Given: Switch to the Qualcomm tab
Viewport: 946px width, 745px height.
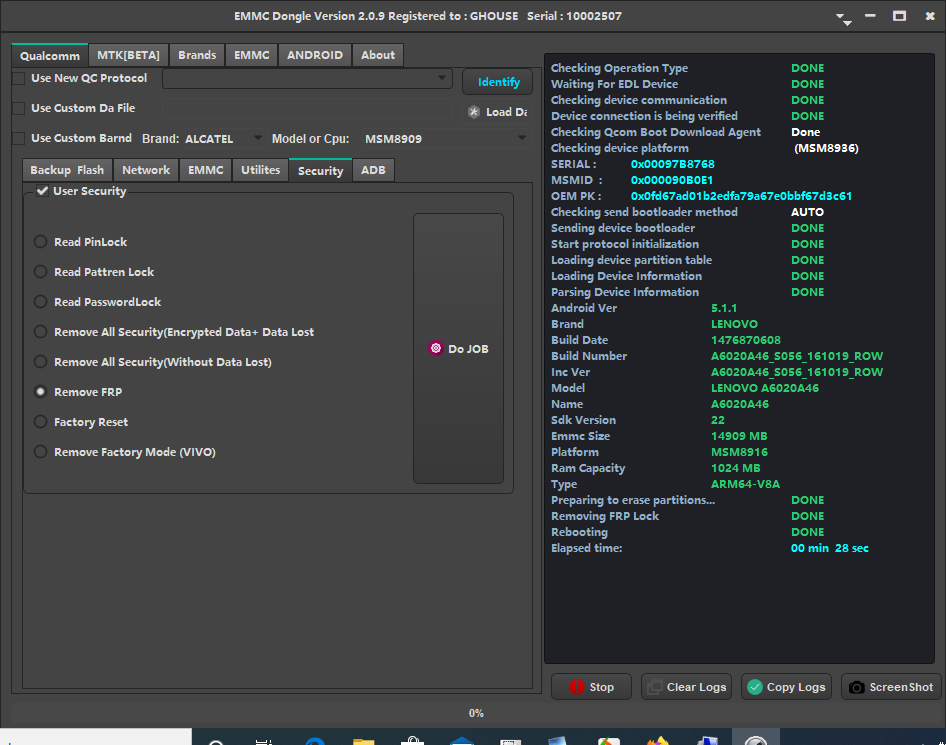Looking at the screenshot, I should [50, 55].
